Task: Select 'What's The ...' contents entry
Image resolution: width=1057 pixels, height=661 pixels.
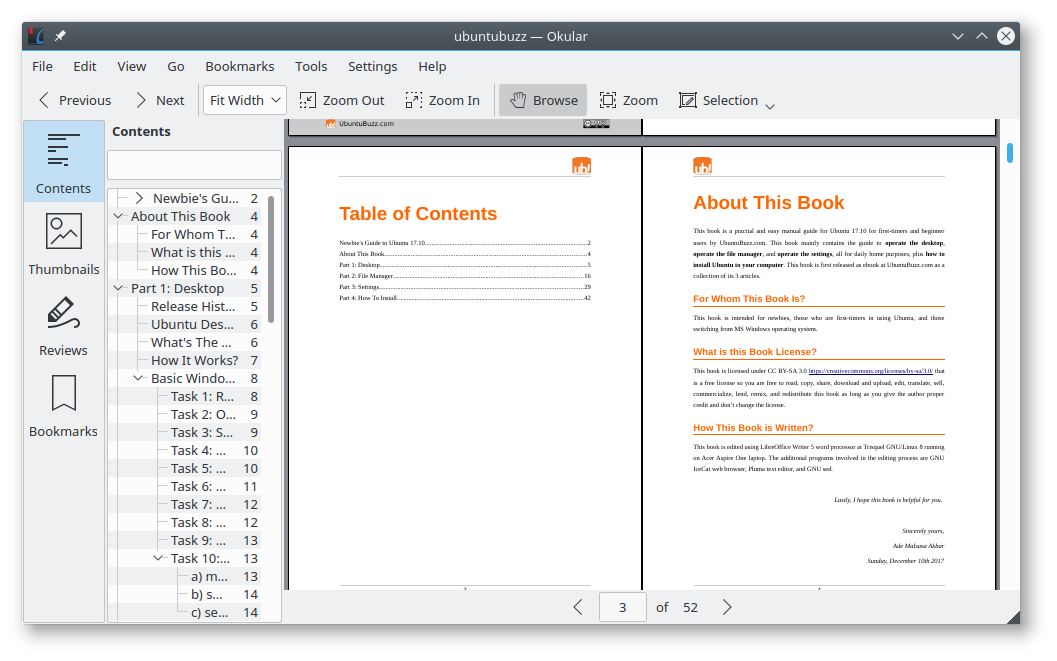Action: pyautogui.click(x=191, y=343)
